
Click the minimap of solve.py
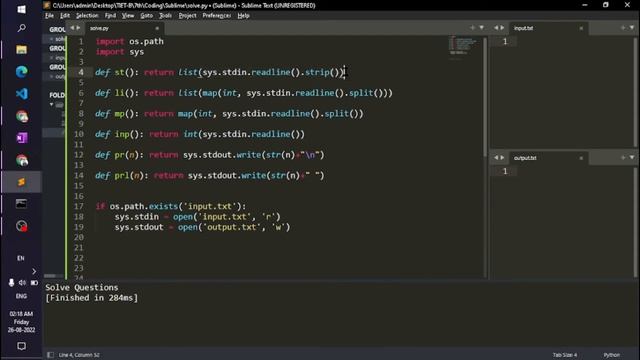[463, 48]
